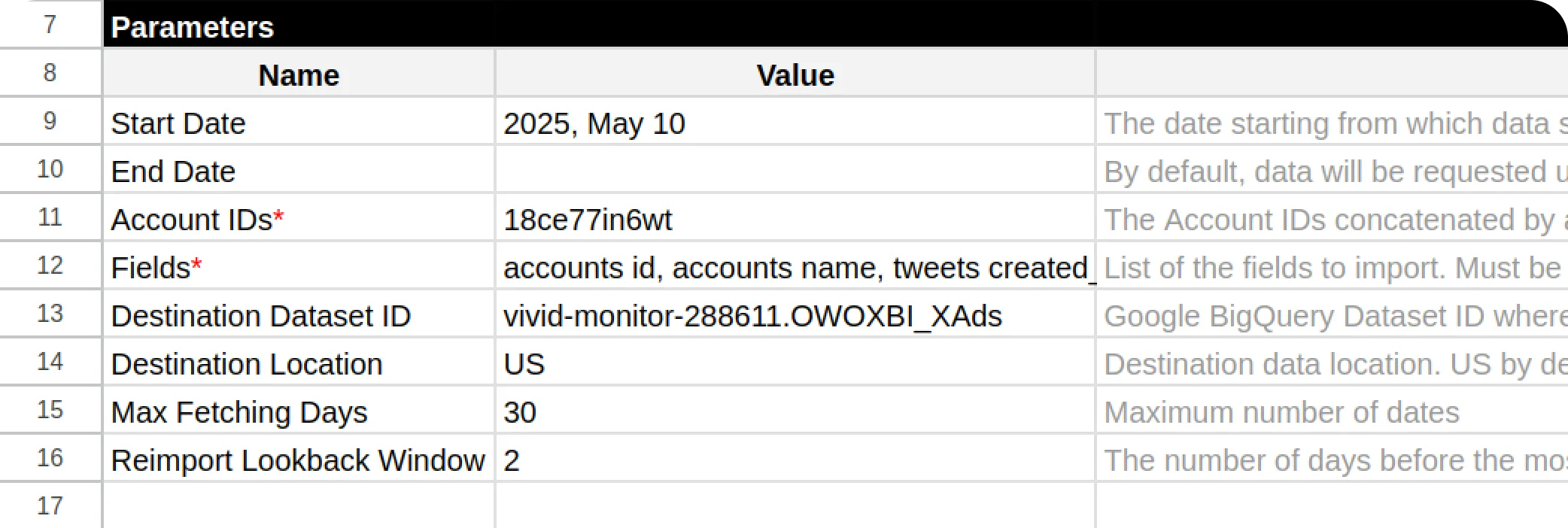Click the Name column header cell
The width and height of the screenshot is (1568, 528).
(299, 74)
